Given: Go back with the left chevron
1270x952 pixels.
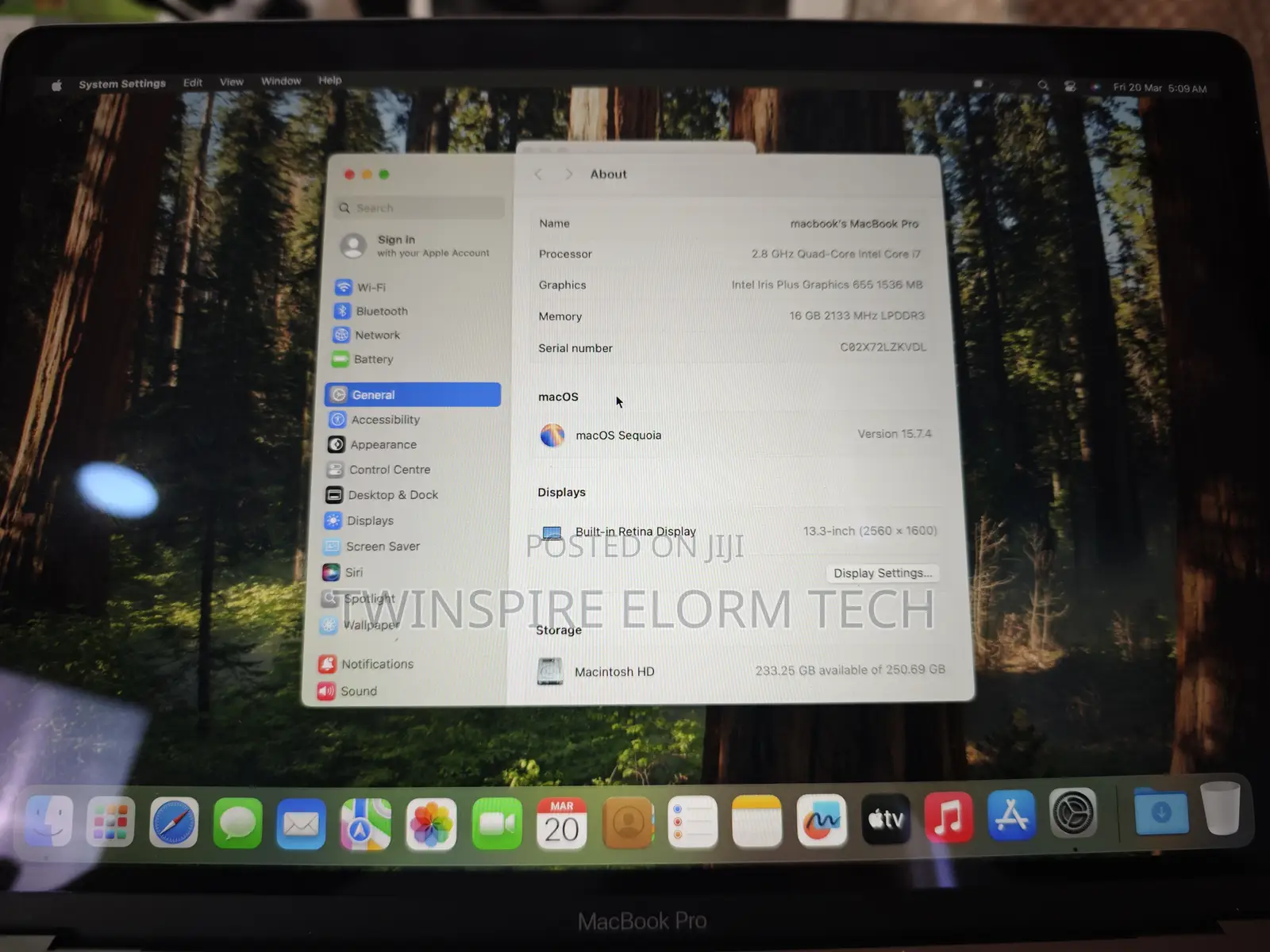Looking at the screenshot, I should click(x=538, y=175).
